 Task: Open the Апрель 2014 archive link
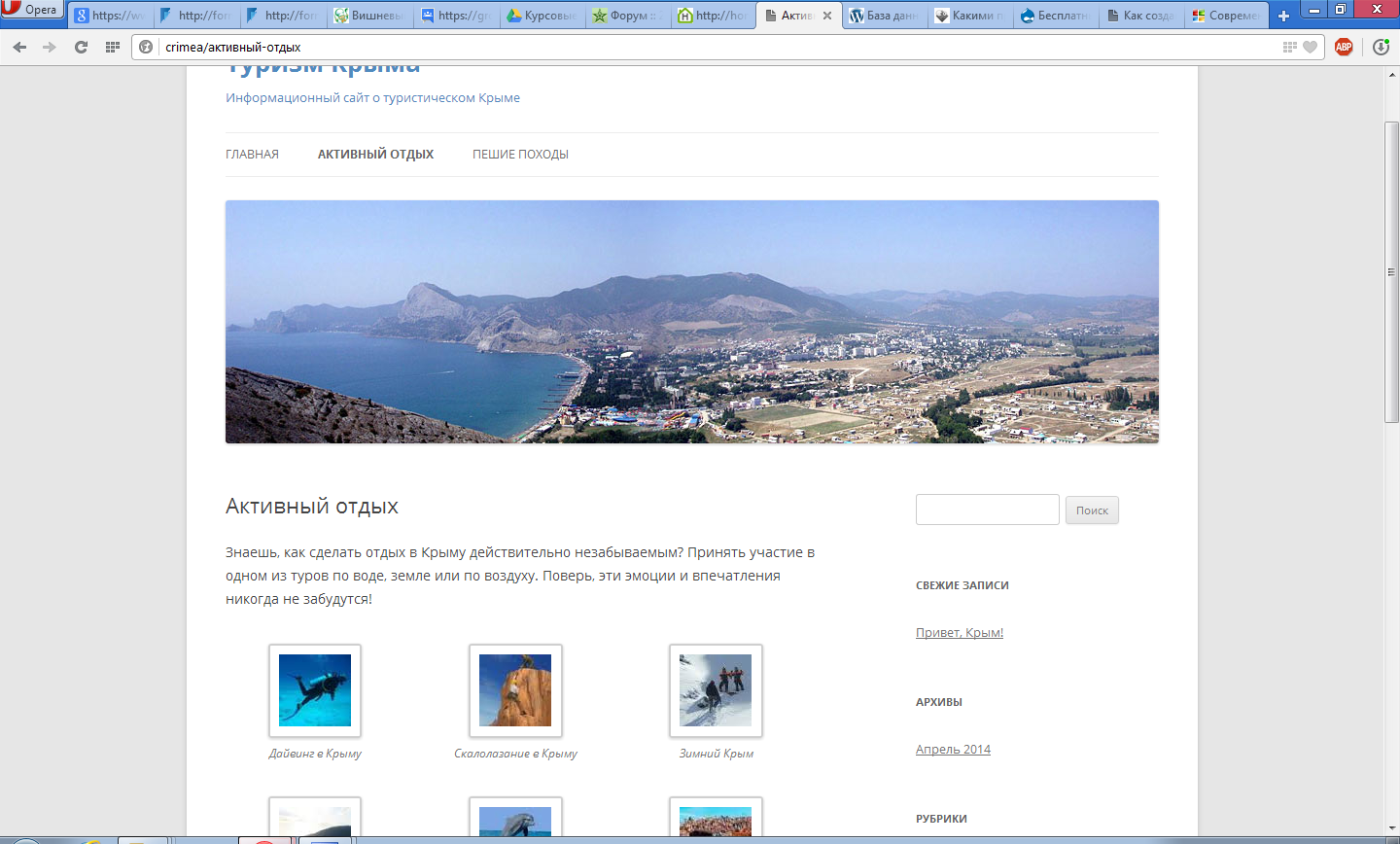pos(953,749)
